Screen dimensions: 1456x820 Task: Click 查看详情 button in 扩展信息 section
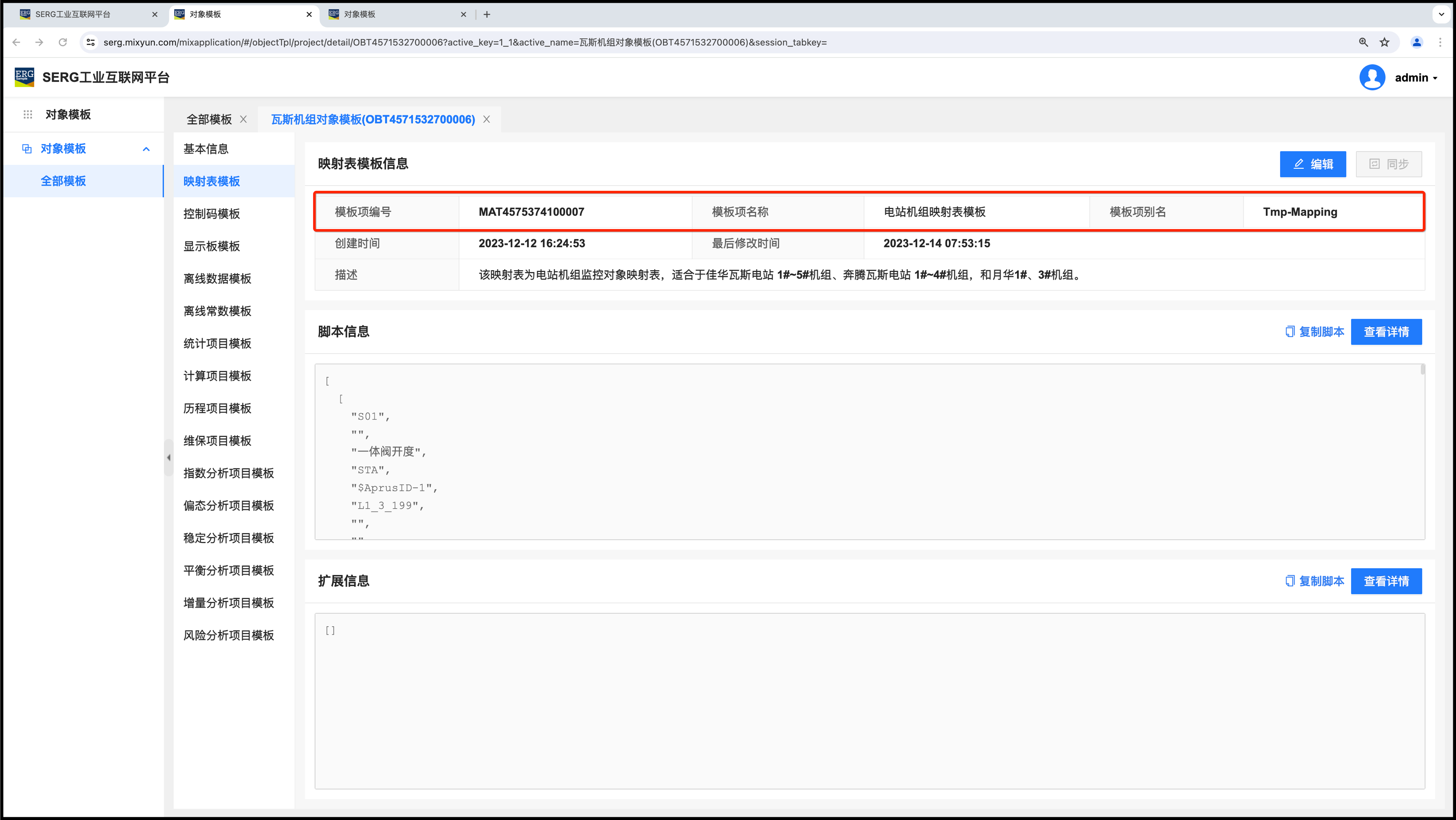pyautogui.click(x=1386, y=581)
